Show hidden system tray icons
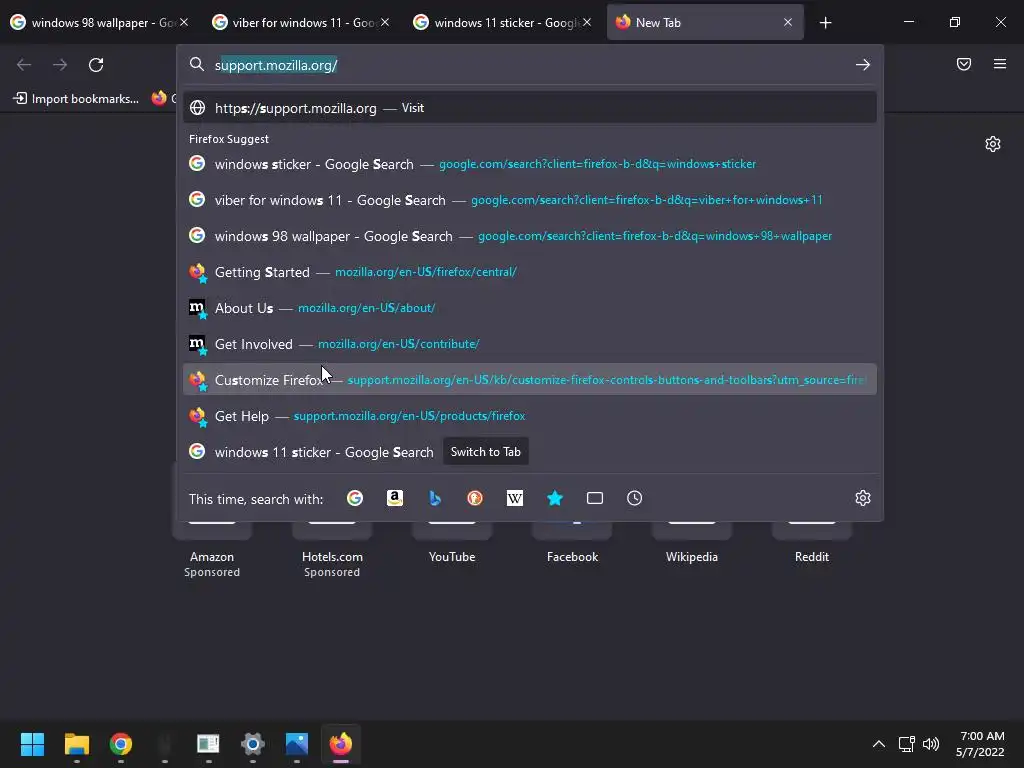The width and height of the screenshot is (1024, 768). 879,744
